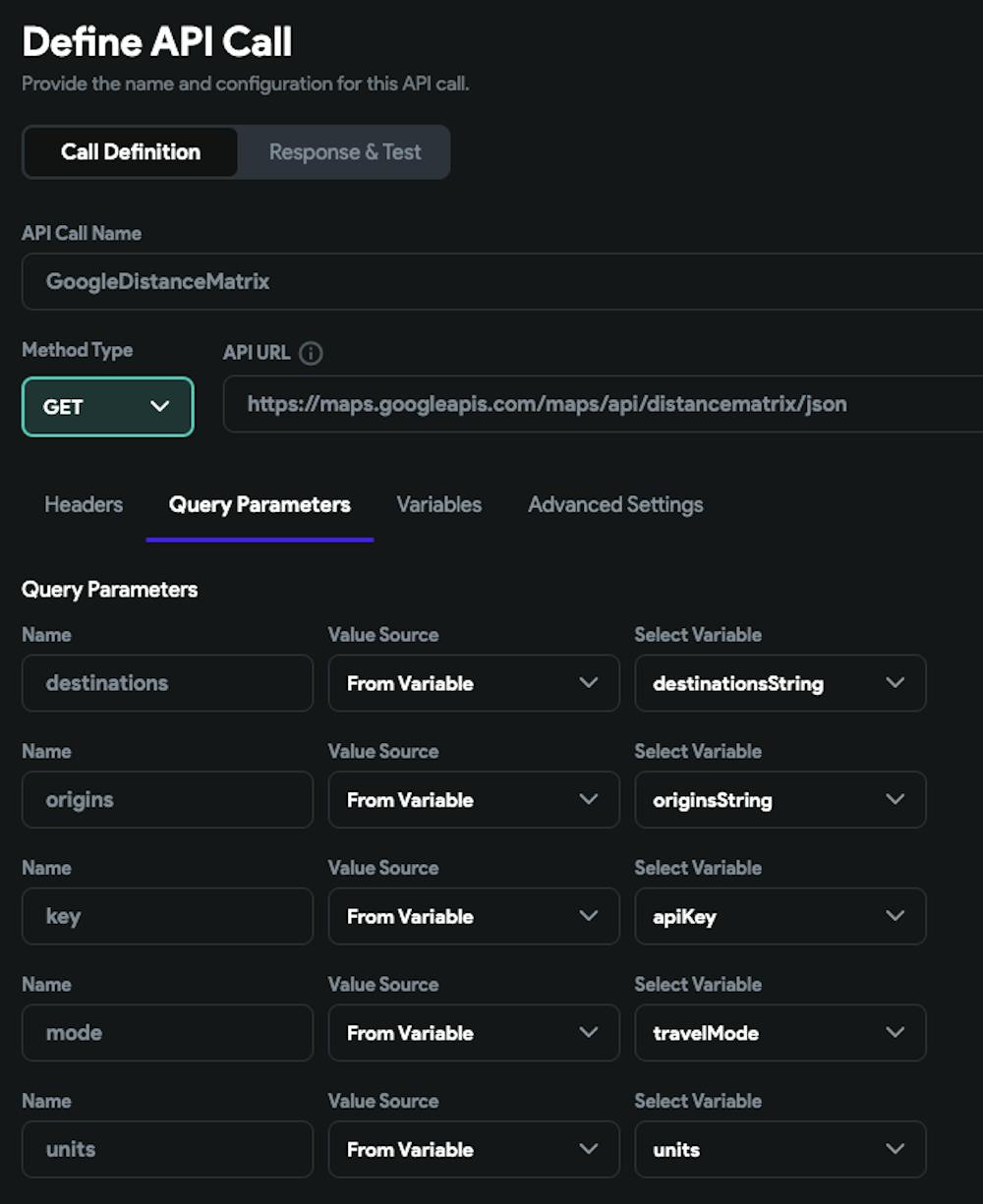Open Value Source dropdown for destinations

(x=473, y=683)
